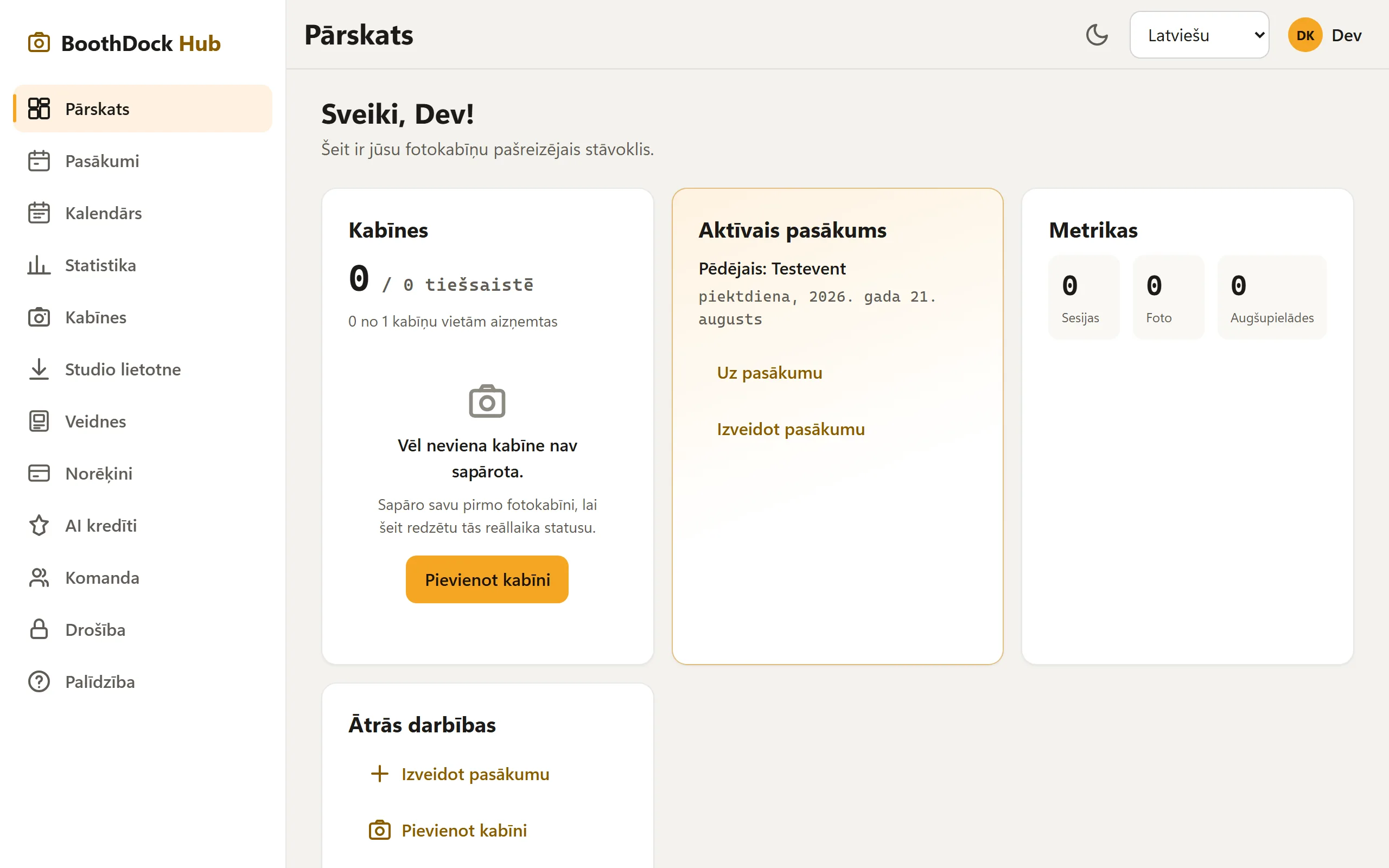Click the Sesijas metric tile
This screenshot has width=1389, height=868.
click(x=1083, y=297)
